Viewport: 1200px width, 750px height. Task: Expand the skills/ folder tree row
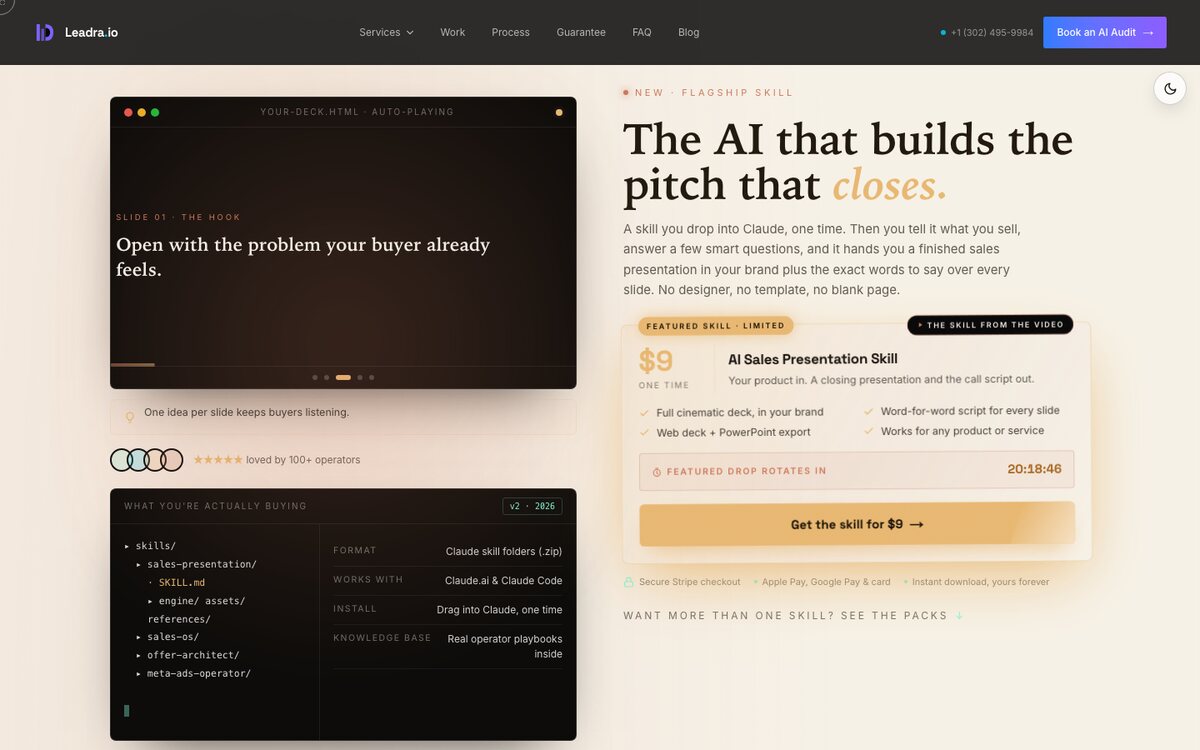click(x=150, y=546)
